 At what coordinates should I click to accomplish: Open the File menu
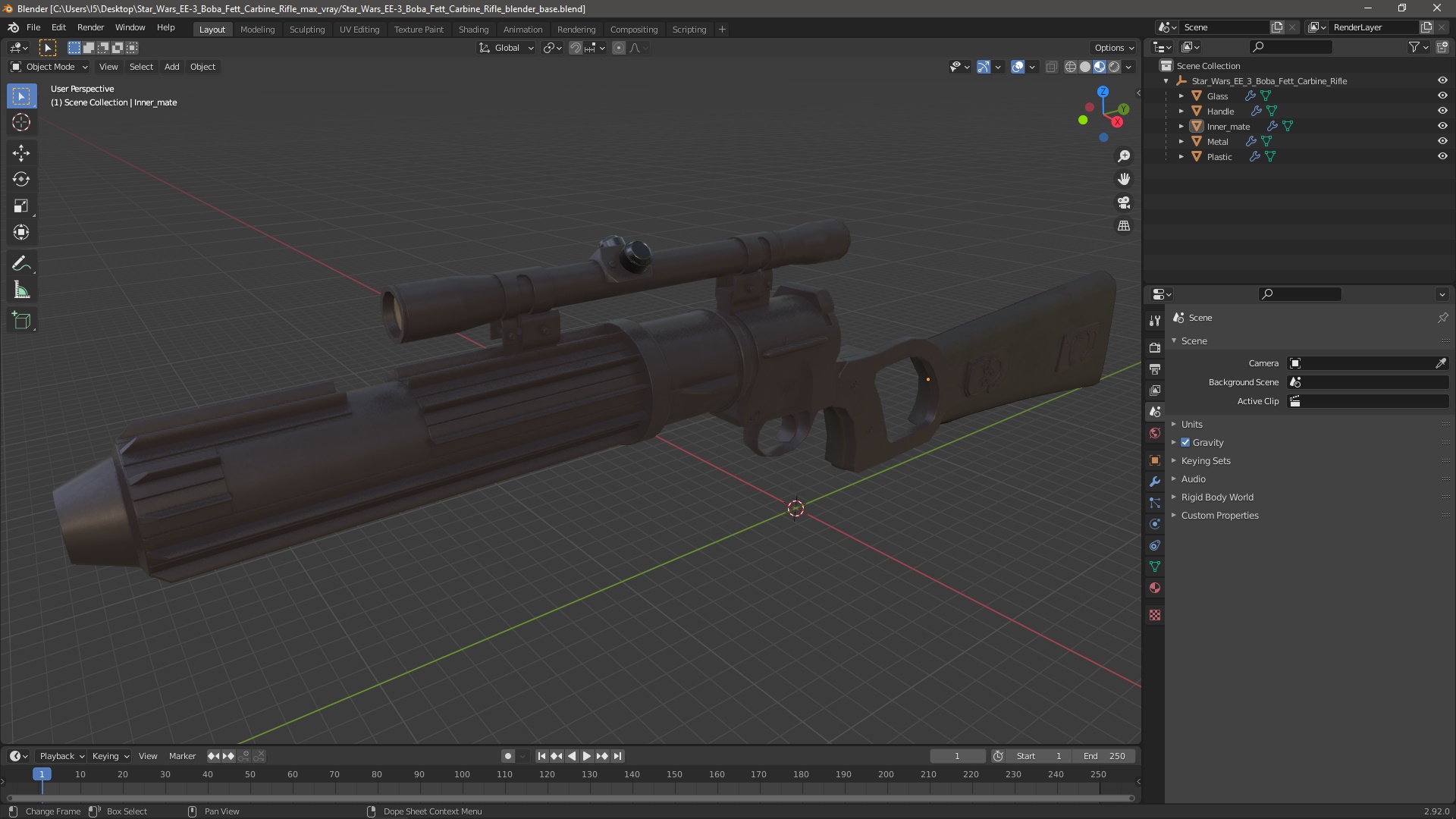click(x=33, y=27)
